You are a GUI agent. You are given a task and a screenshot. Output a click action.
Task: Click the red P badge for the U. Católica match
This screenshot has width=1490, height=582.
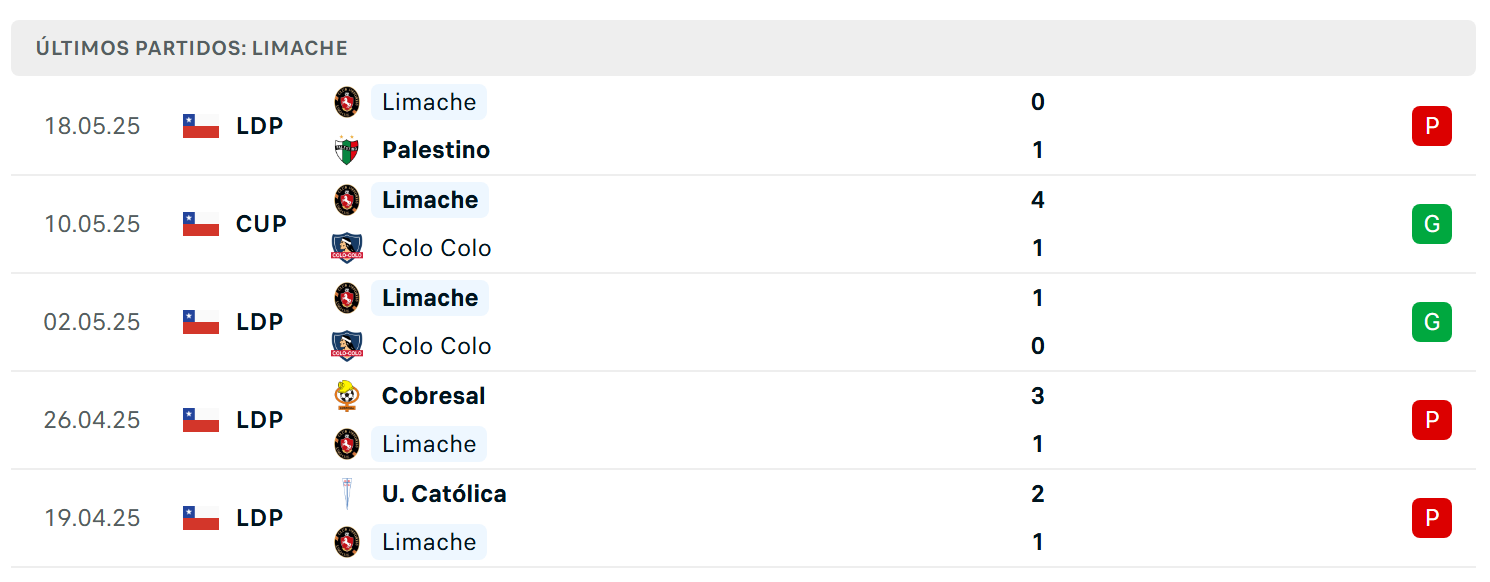point(1431,518)
